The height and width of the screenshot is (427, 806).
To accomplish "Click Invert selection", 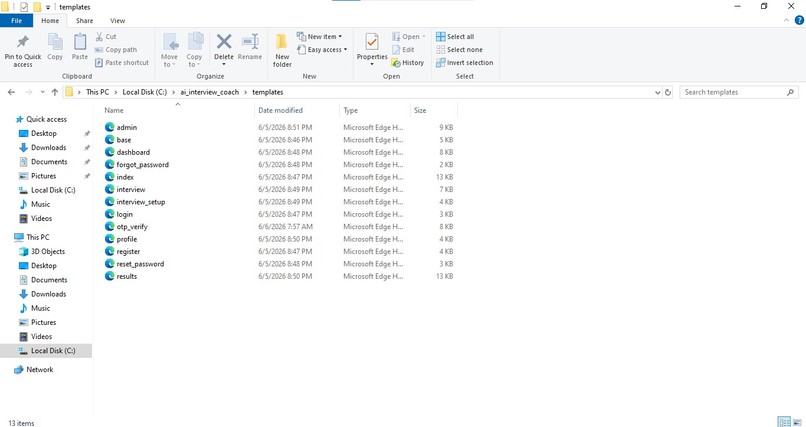I will (x=464, y=63).
